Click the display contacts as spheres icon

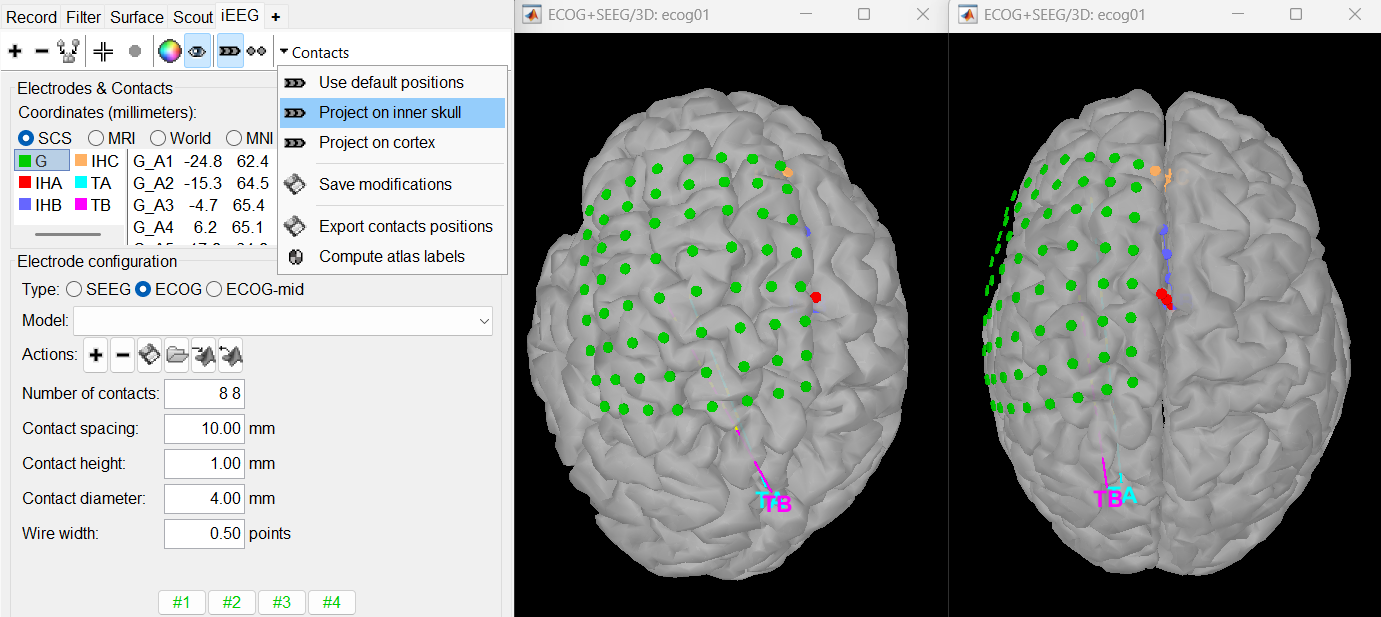tap(257, 51)
